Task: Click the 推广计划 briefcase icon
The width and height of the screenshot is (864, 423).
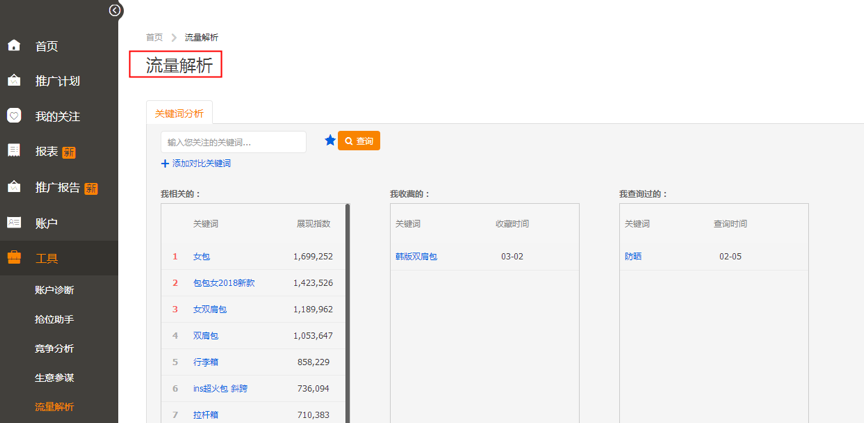Action: tap(14, 81)
